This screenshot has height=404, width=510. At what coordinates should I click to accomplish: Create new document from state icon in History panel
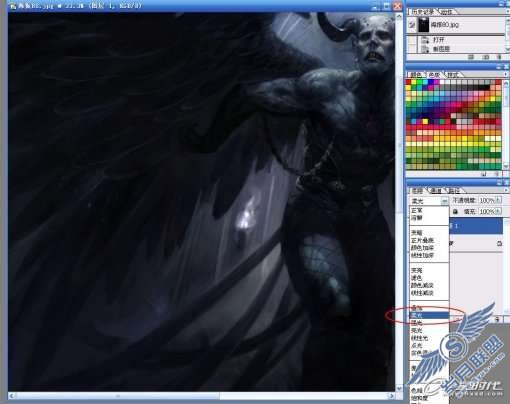tap(471, 57)
